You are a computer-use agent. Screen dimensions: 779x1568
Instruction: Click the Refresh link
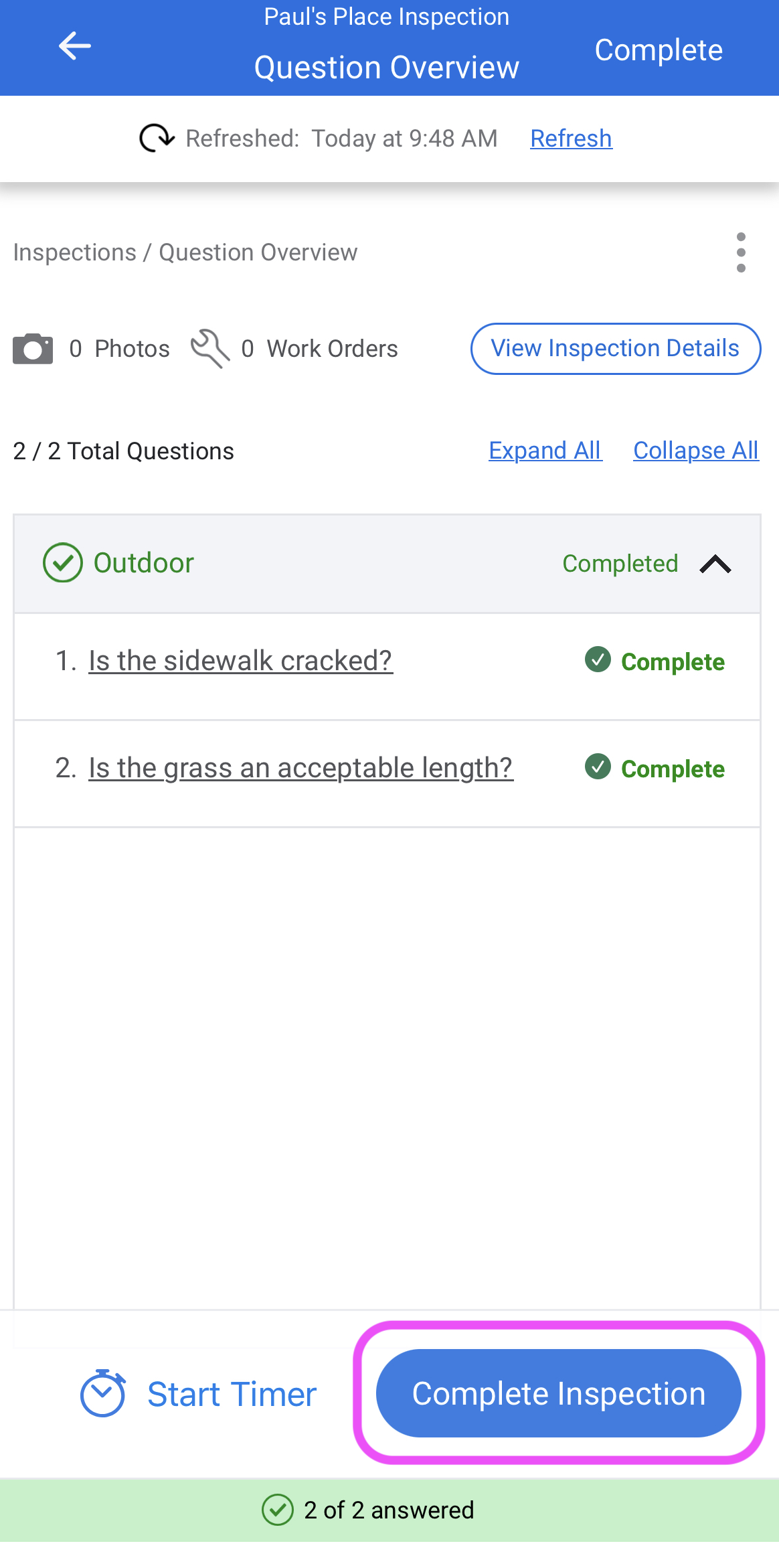tap(571, 139)
